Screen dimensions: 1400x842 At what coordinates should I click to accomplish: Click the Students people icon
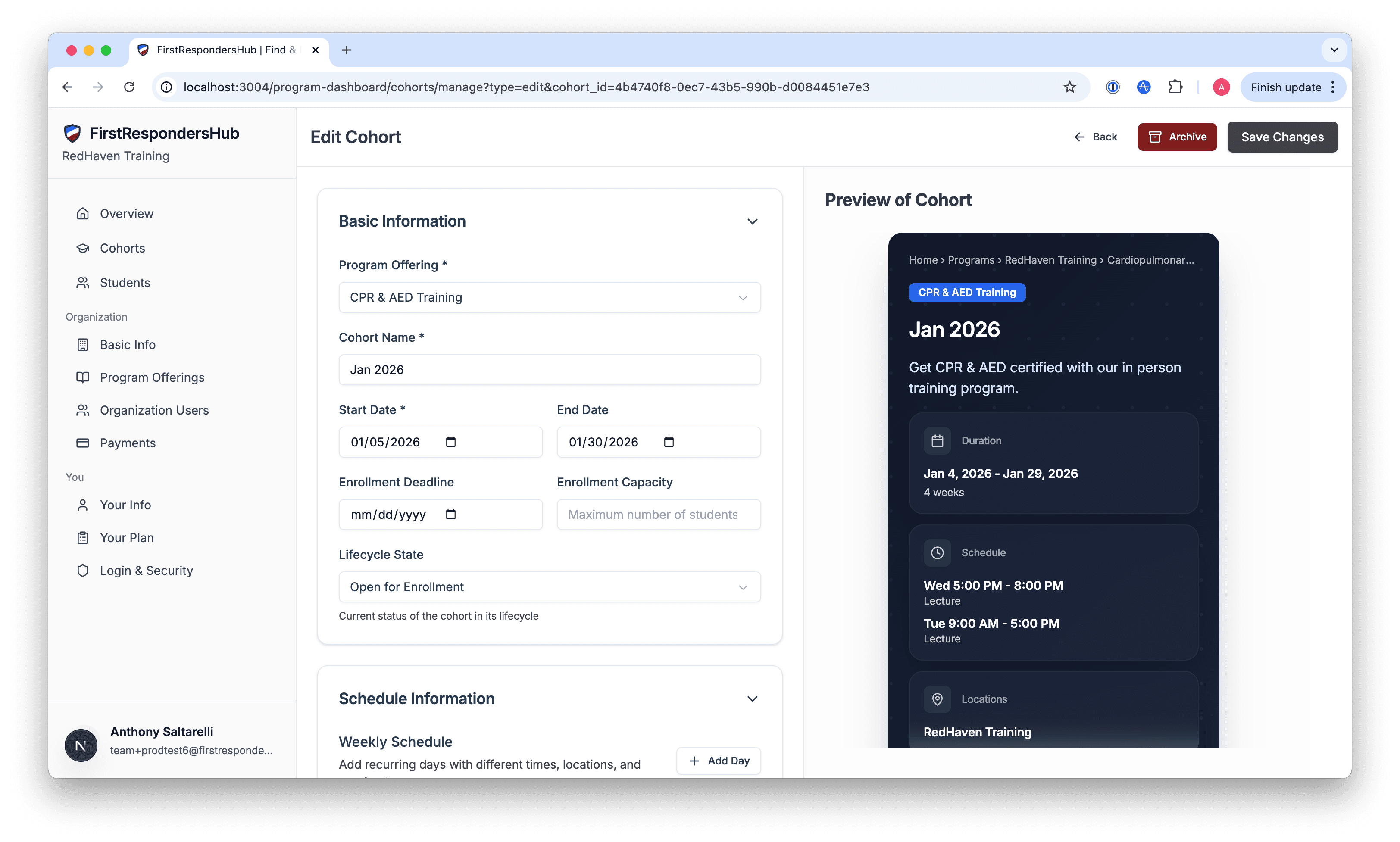click(x=83, y=283)
